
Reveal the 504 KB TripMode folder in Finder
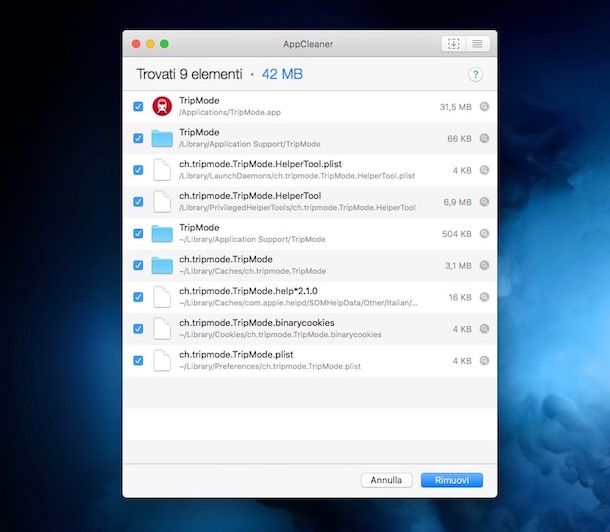[x=484, y=234]
